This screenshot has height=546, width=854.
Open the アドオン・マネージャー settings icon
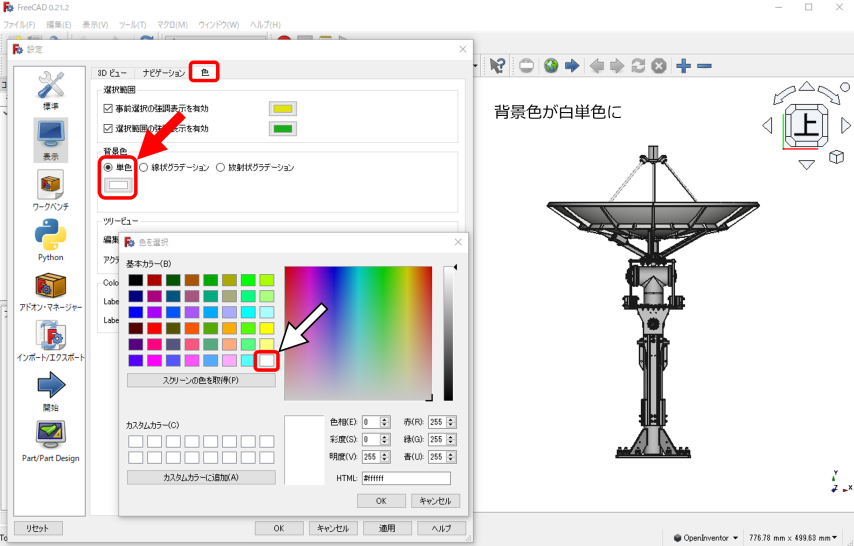tap(51, 290)
